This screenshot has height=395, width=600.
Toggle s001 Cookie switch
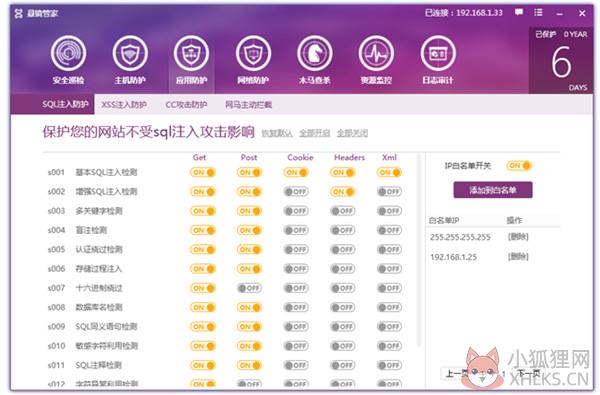tap(296, 173)
